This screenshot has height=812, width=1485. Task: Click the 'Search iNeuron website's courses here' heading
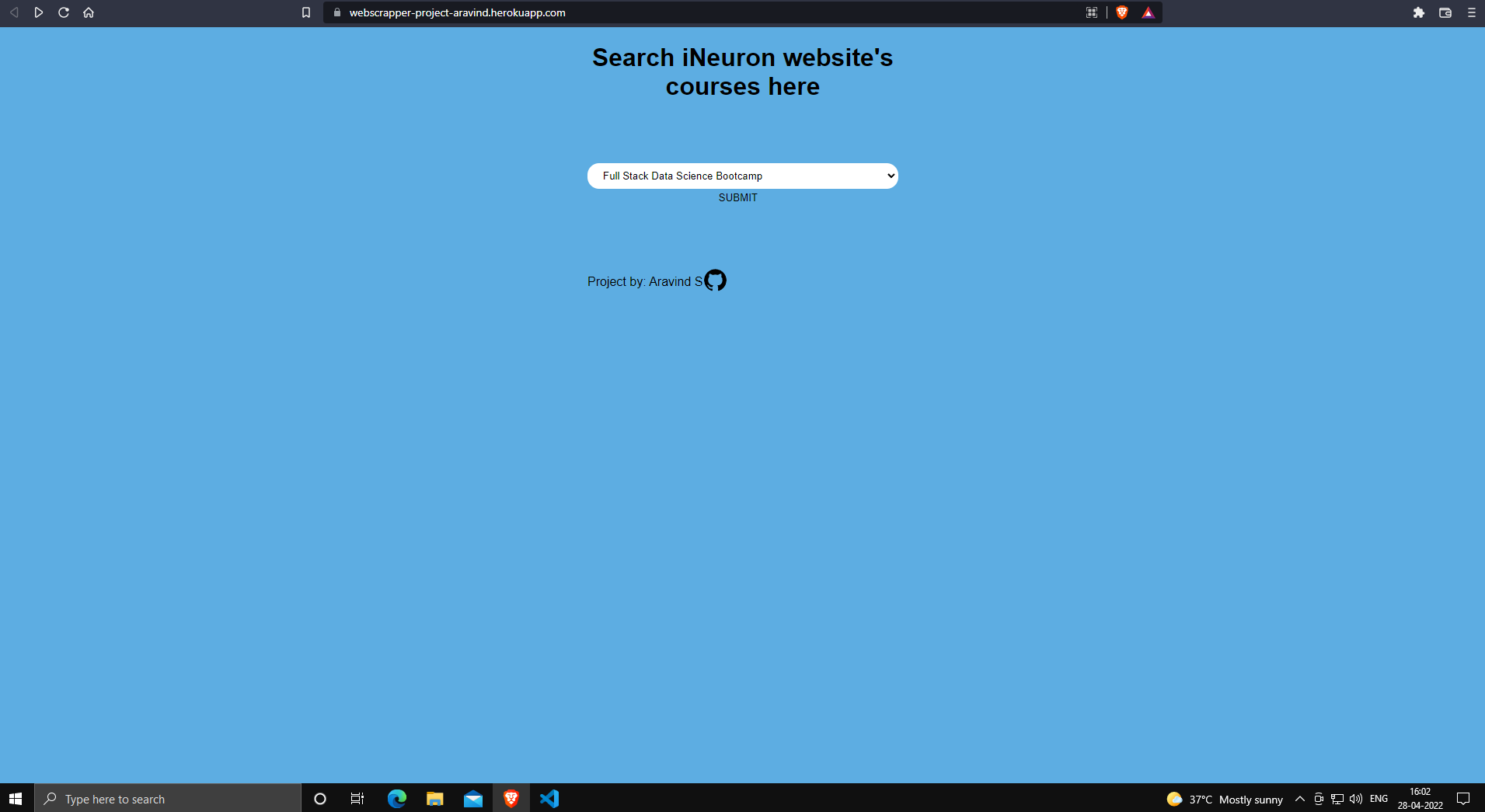click(x=743, y=71)
